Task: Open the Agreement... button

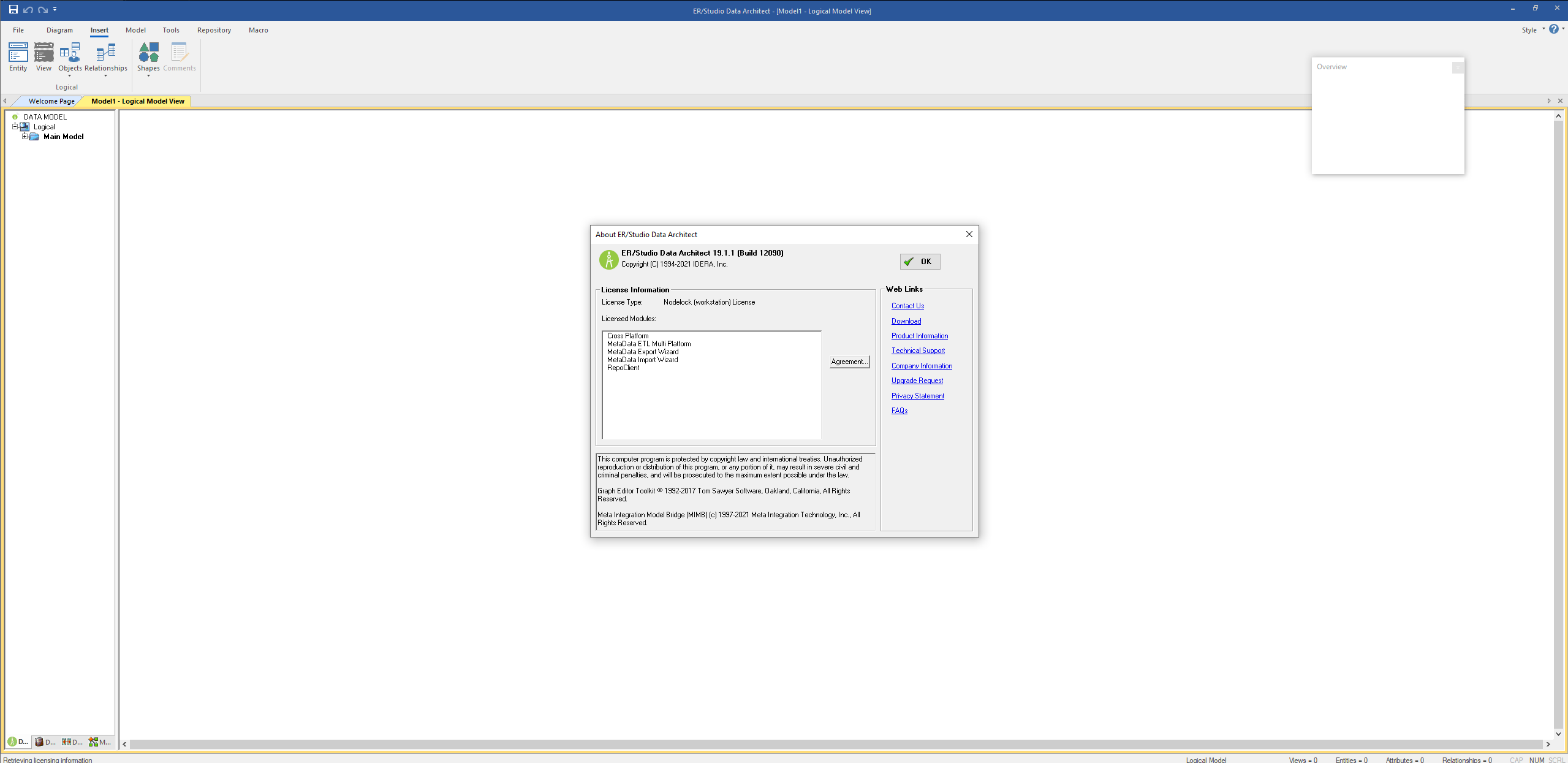Action: pyautogui.click(x=849, y=362)
